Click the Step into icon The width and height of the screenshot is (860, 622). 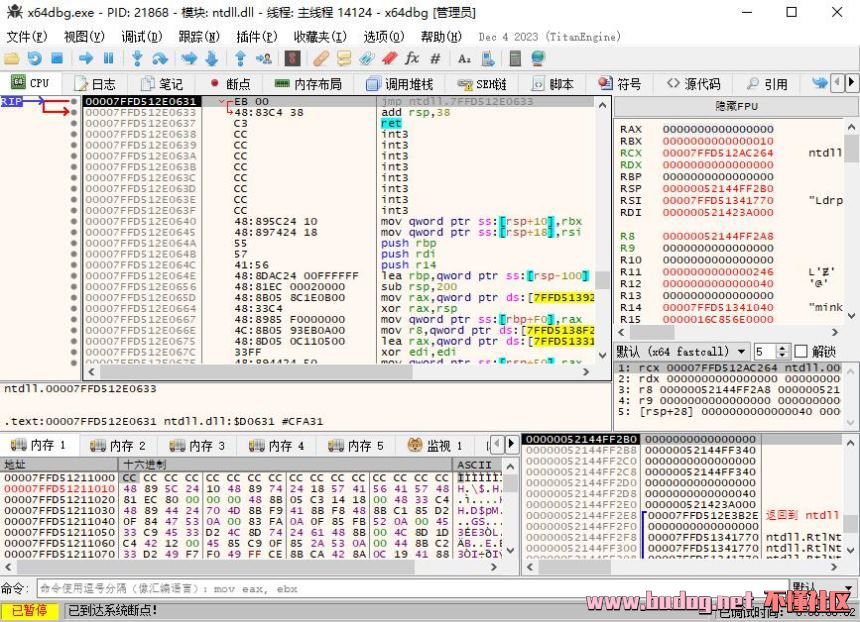pyautogui.click(x=137, y=59)
